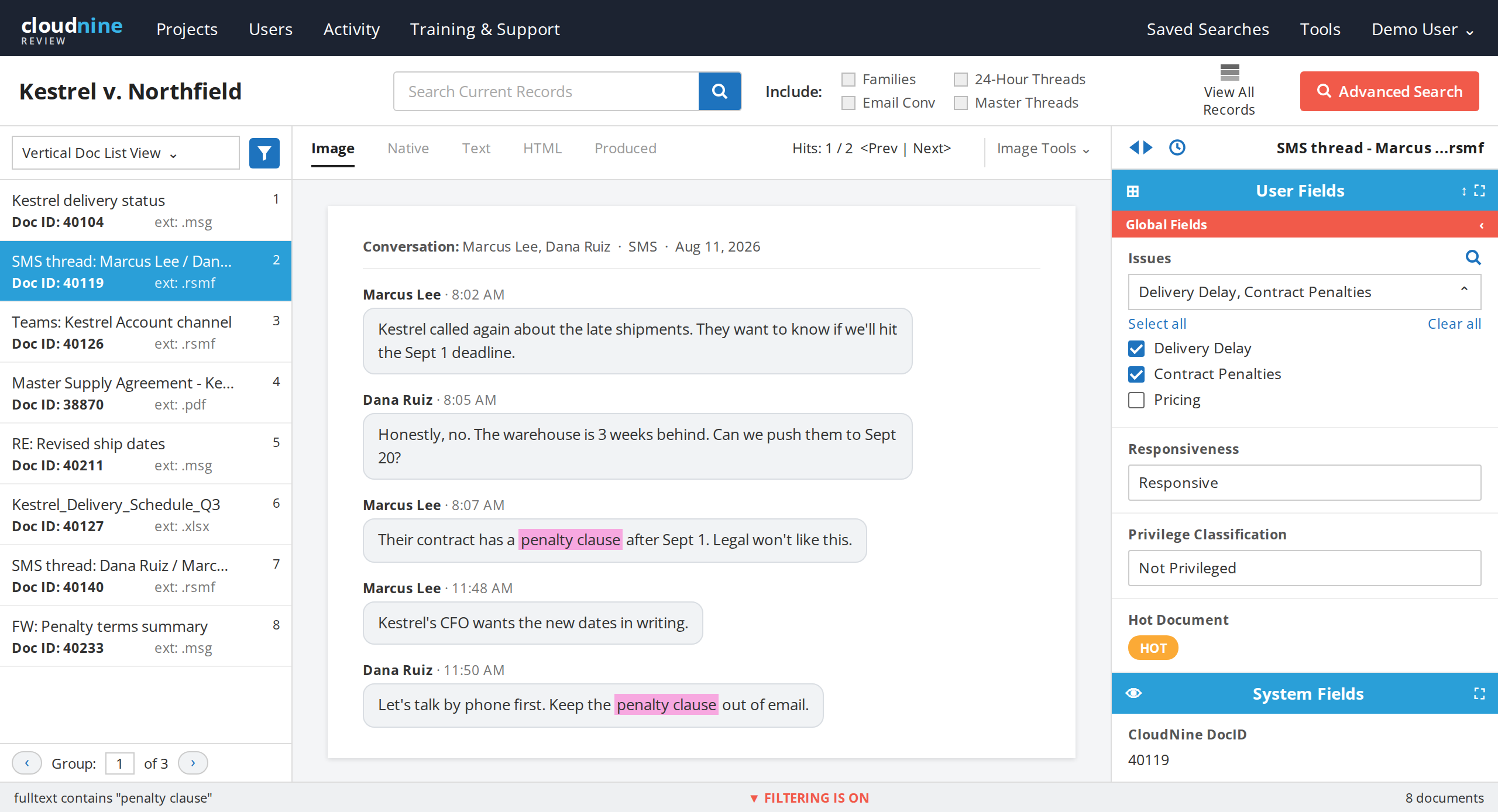Go to previous document group
The height and width of the screenshot is (812, 1498).
pos(27,763)
